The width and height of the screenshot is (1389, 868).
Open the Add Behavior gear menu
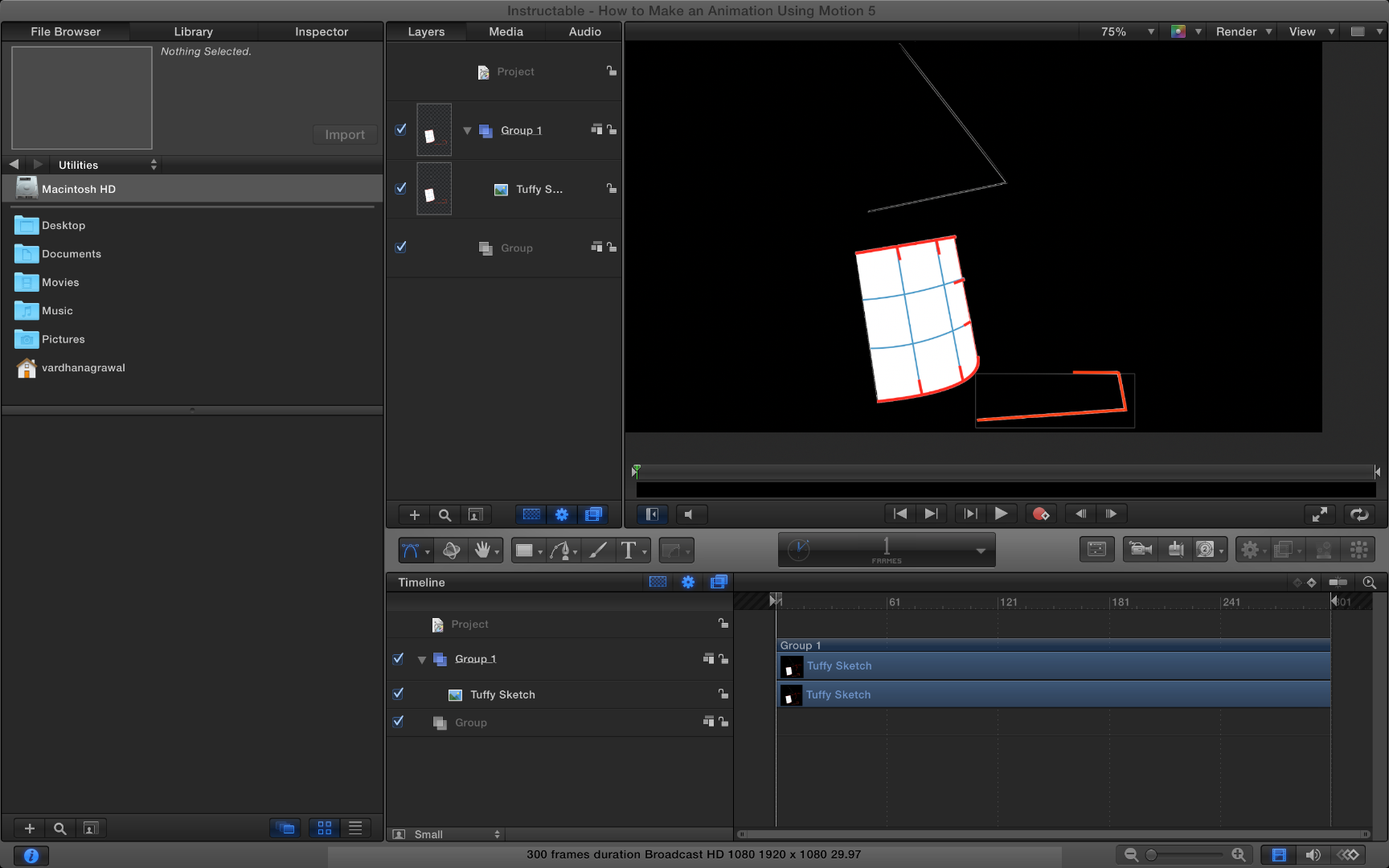click(1250, 550)
